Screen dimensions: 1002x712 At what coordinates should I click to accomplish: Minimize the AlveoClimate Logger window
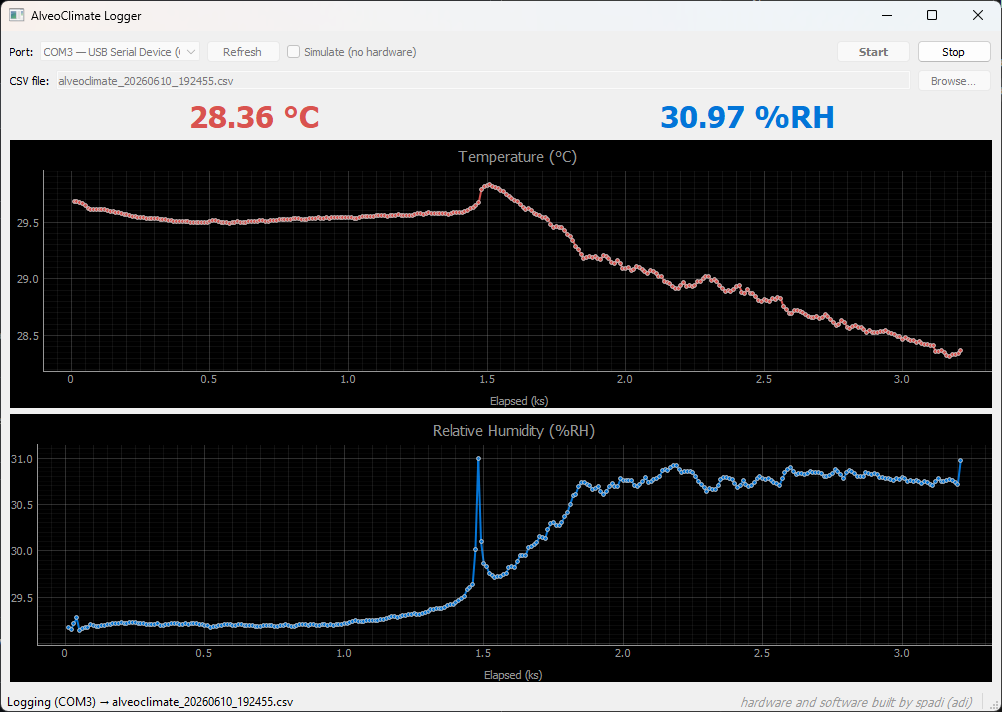[x=886, y=15]
